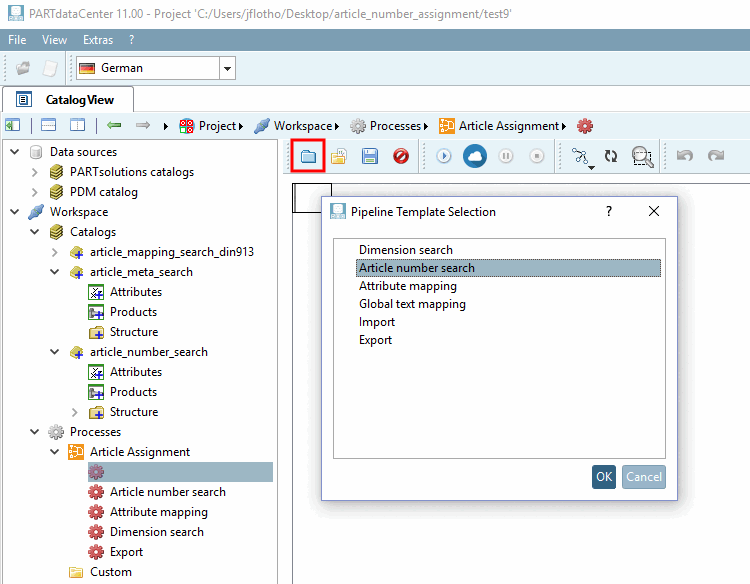Cancel the Pipeline Template Selection dialog
Viewport: 750px width, 584px height.
644,477
